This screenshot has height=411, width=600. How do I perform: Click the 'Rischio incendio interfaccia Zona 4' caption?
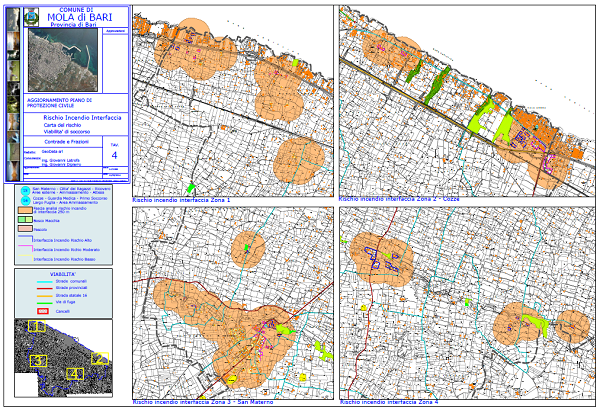click(x=389, y=402)
